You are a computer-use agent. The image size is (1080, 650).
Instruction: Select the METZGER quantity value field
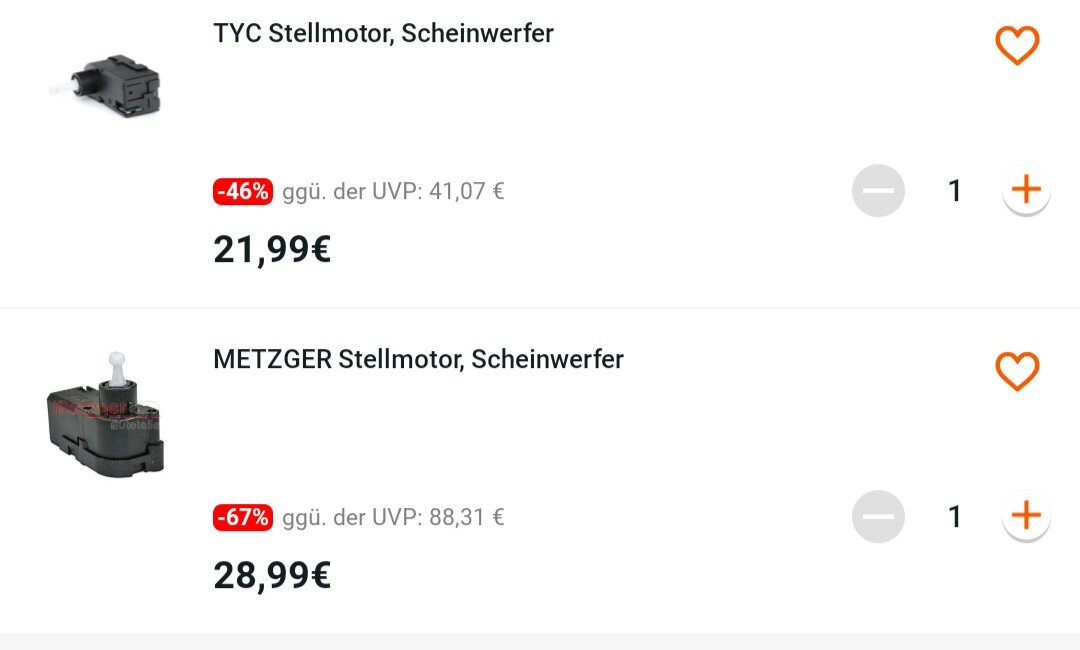coord(954,516)
